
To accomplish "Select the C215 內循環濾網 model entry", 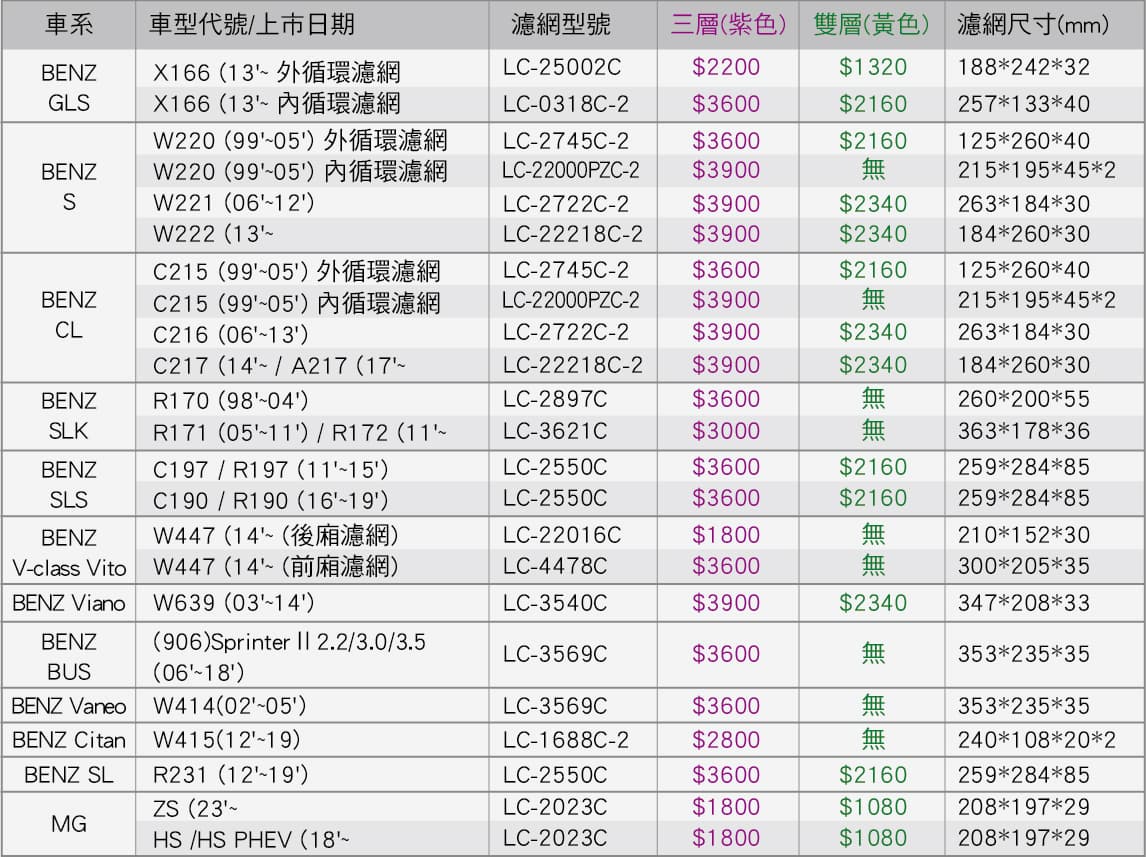I will point(296,302).
